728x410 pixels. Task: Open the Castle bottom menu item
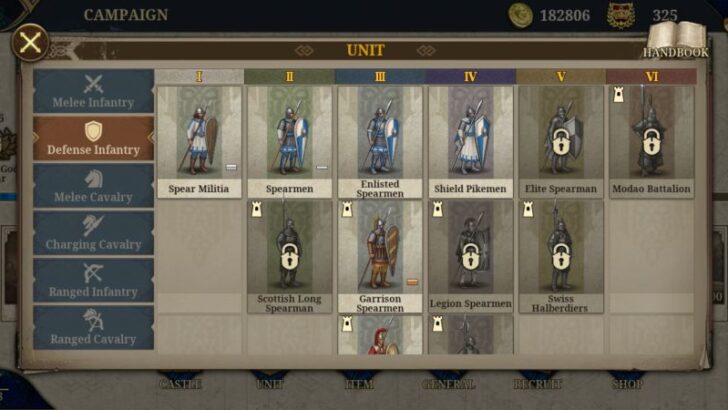[180, 383]
